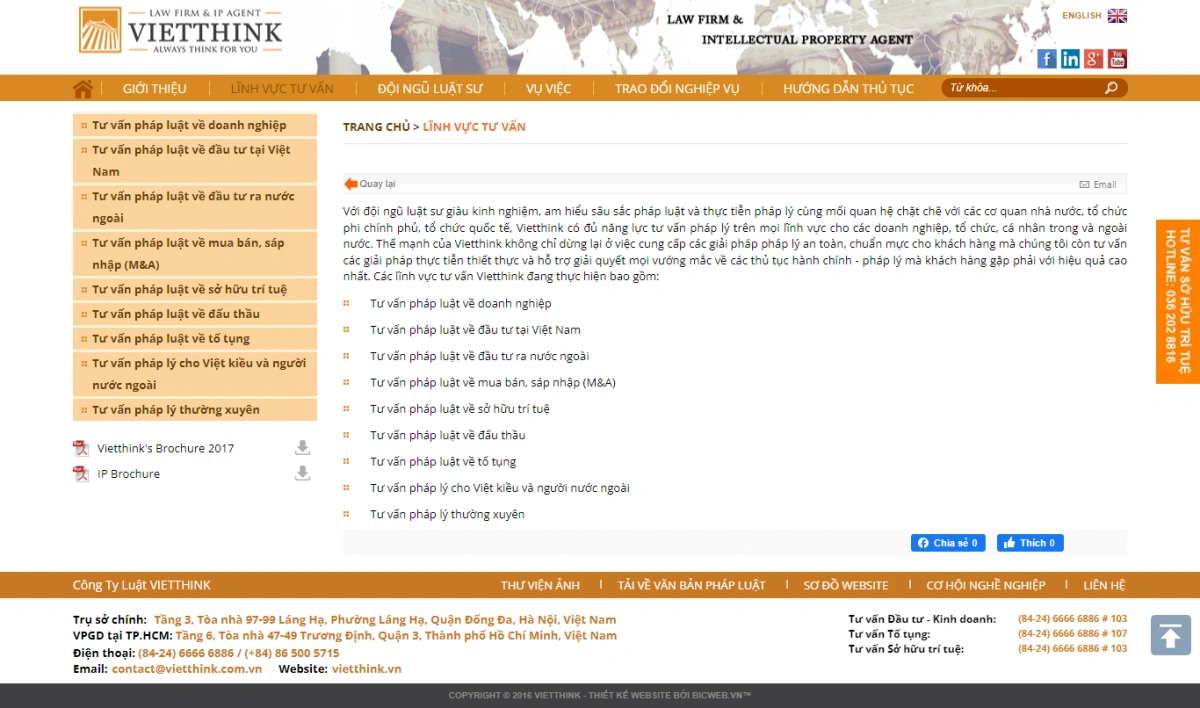Select sidebar item Tư vấn pháp luật về tố tụng
Image resolution: width=1200 pixels, height=708 pixels.
click(x=195, y=339)
